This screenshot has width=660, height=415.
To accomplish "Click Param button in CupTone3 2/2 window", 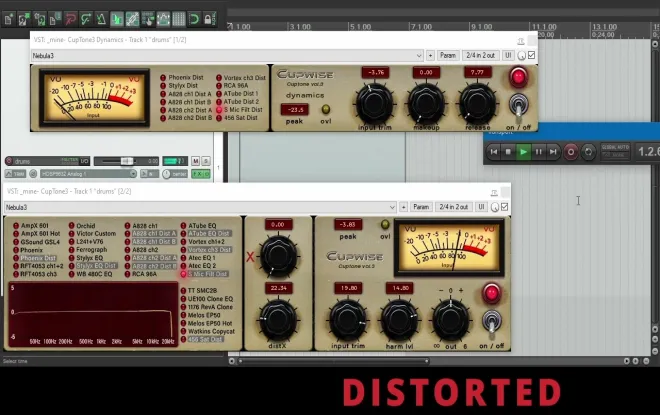I will coord(421,207).
